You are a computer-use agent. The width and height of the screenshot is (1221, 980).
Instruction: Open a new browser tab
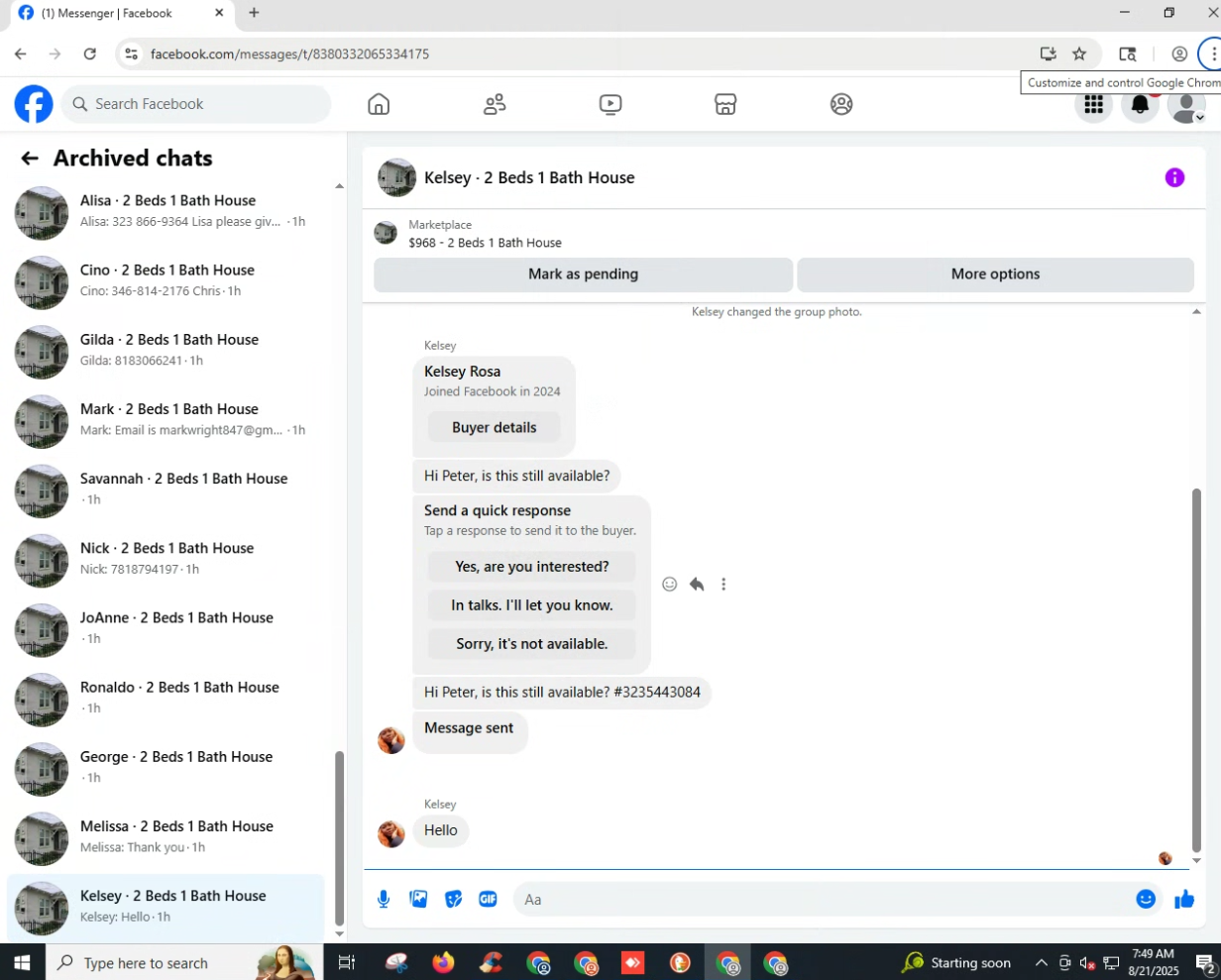click(x=254, y=13)
